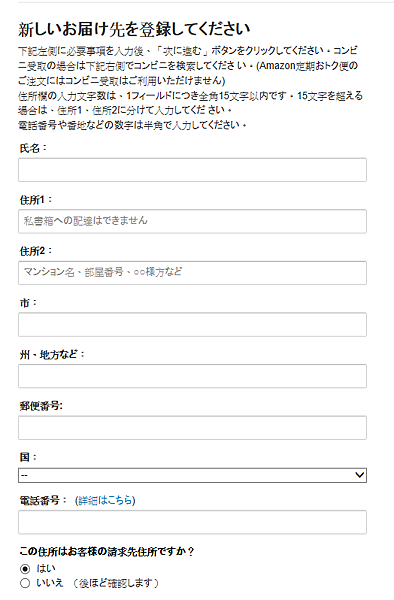Click the 郵便番号 label

point(40,406)
